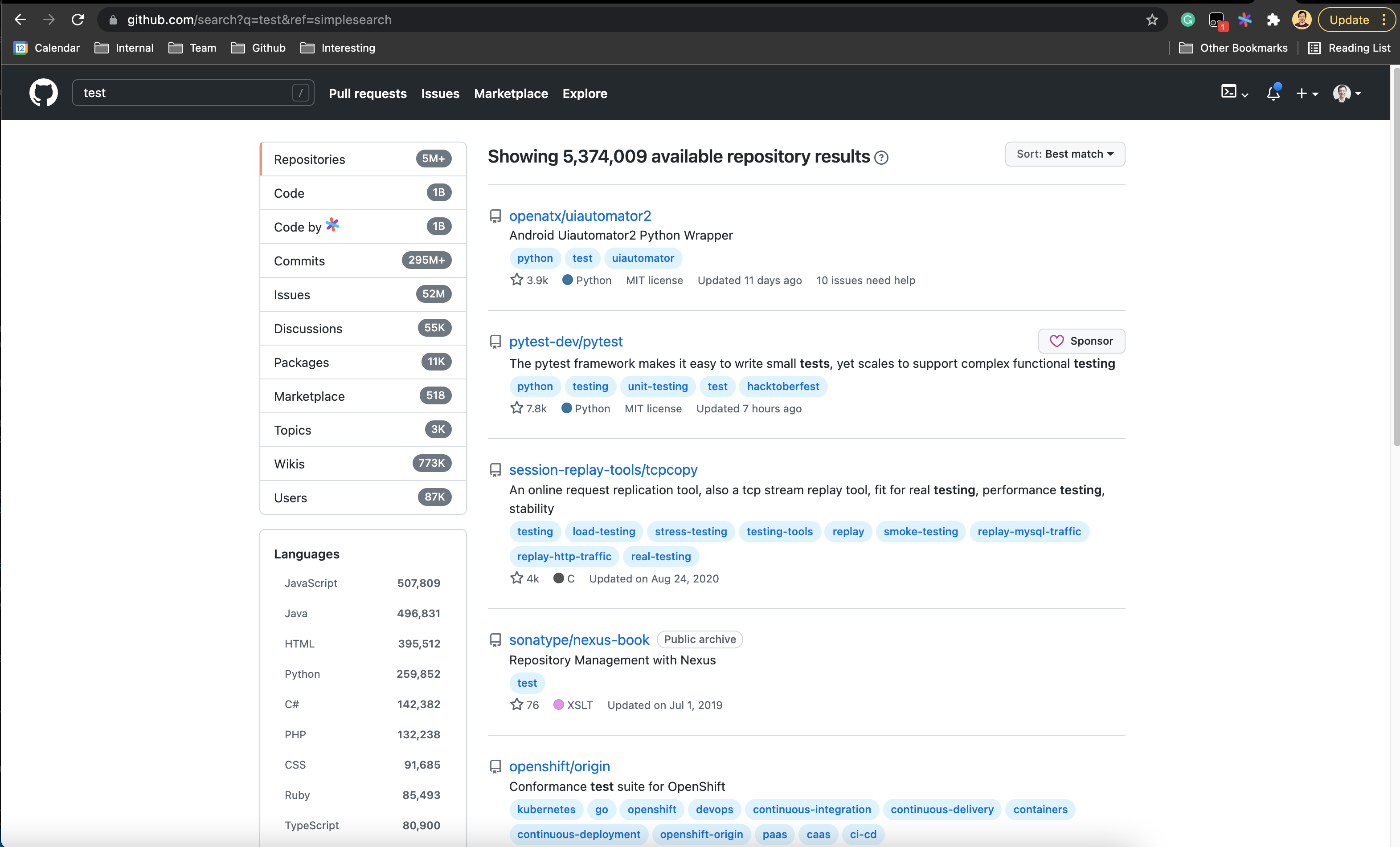Open Issues in GitHub header
The width and height of the screenshot is (1400, 847).
440,94
